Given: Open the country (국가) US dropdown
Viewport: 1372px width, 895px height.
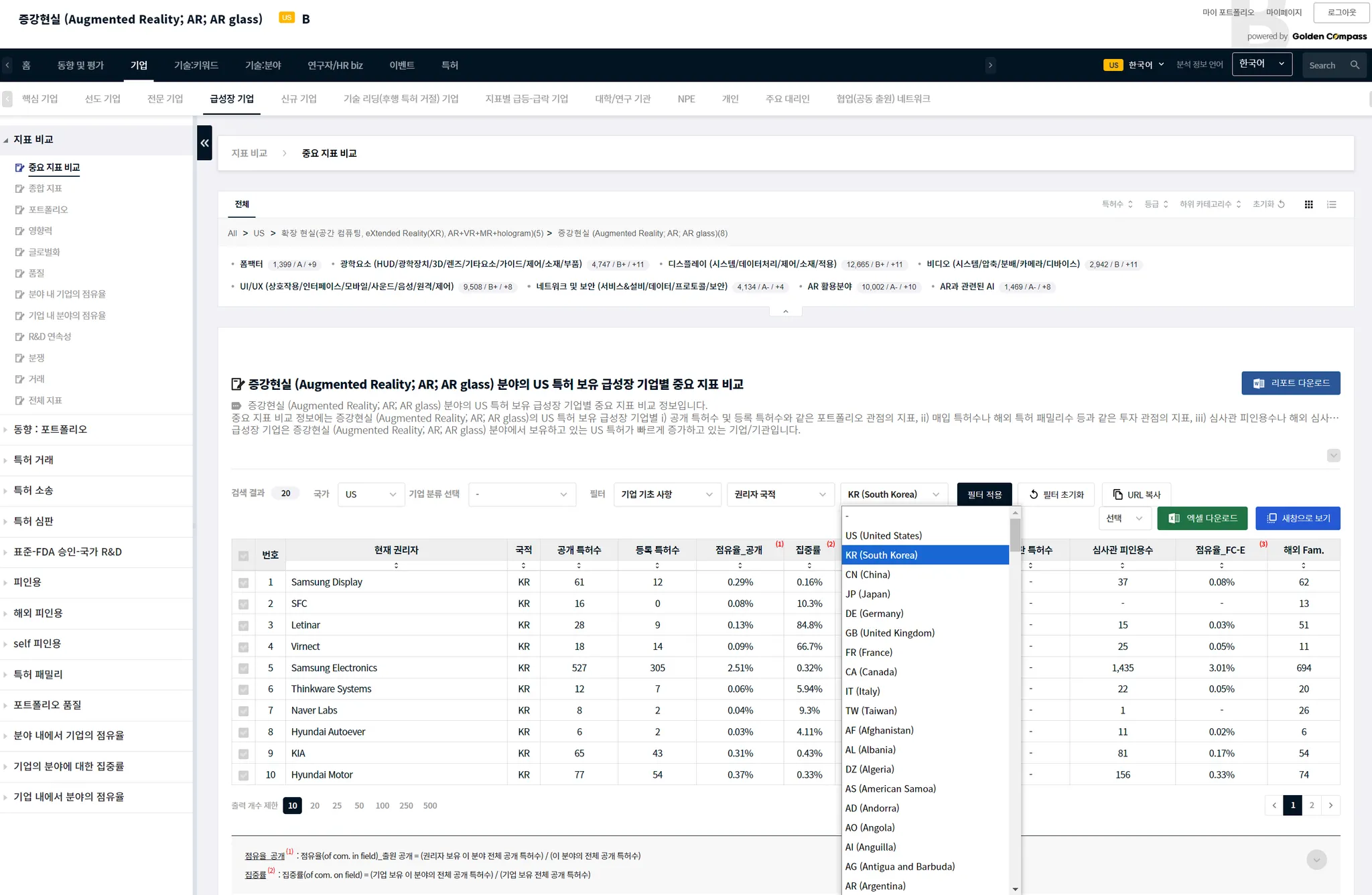Looking at the screenshot, I should [x=370, y=494].
